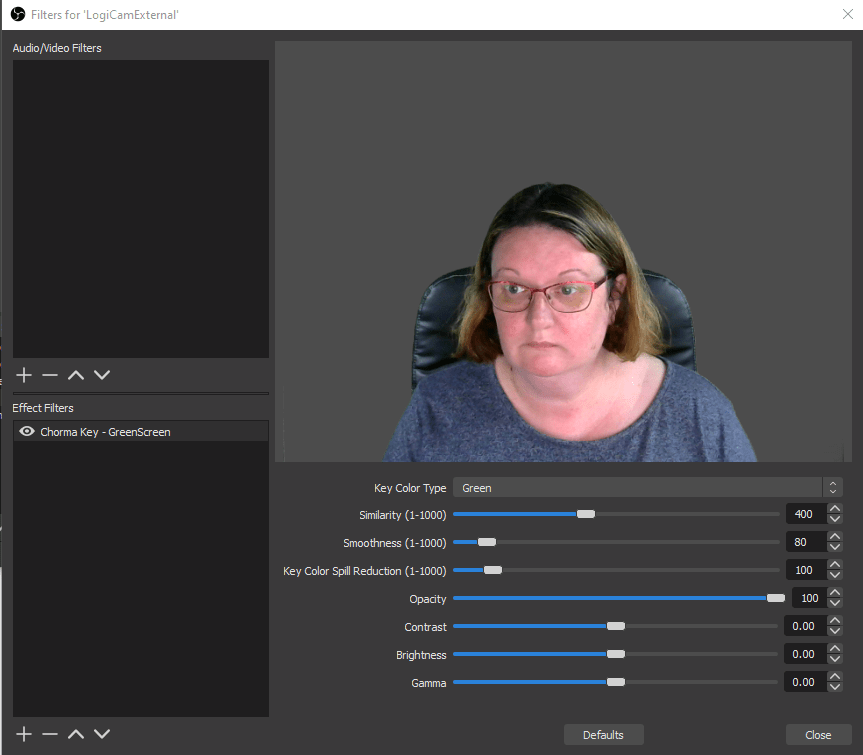Hide the Chorma Key filter with eye icon
Viewport: 863px width, 755px height.
[27, 432]
